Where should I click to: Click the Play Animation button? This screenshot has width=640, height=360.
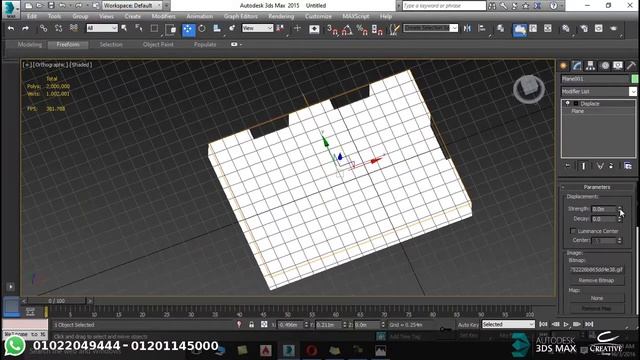[566, 324]
